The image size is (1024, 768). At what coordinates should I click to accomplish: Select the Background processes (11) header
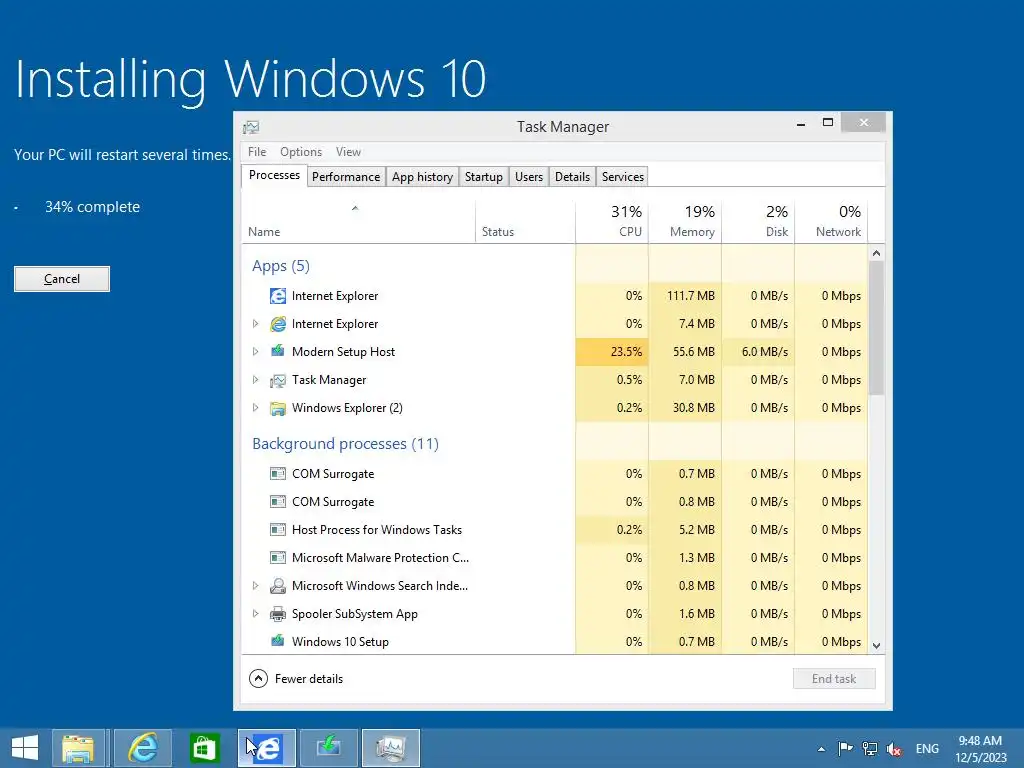coord(345,444)
